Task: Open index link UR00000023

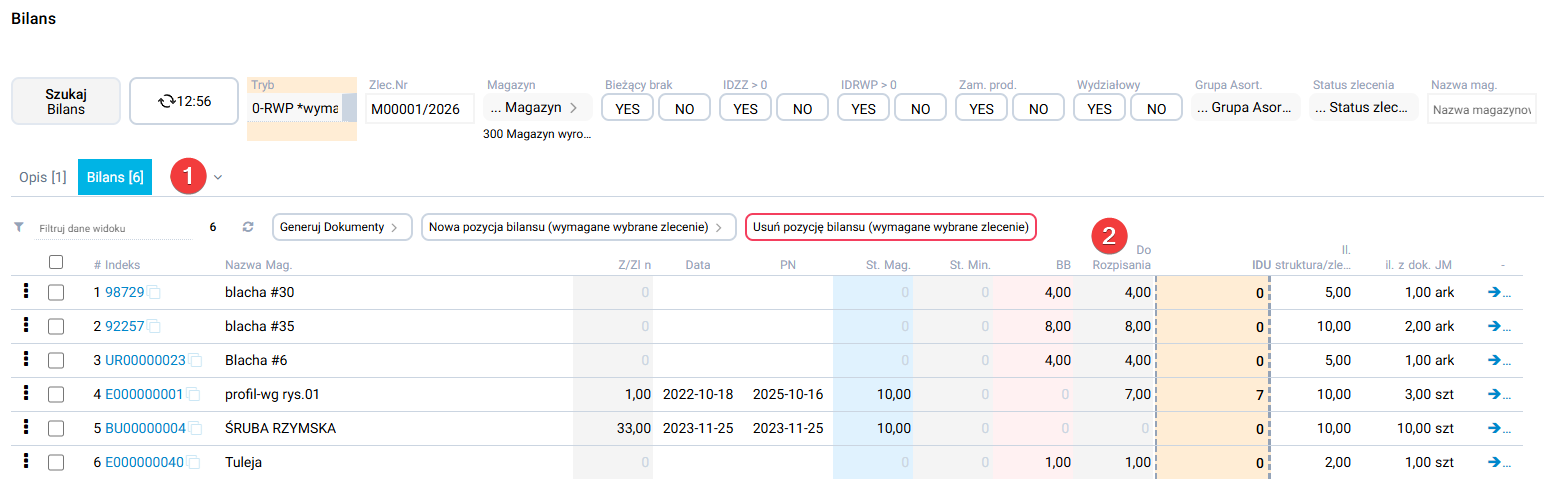Action: [x=146, y=360]
